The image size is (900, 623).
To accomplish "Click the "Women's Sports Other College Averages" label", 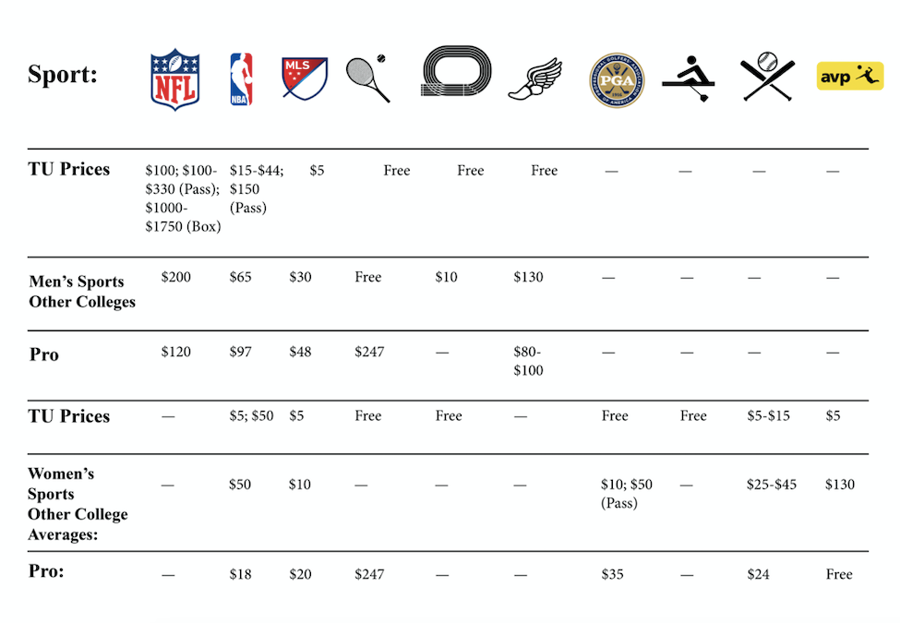I will [x=77, y=504].
